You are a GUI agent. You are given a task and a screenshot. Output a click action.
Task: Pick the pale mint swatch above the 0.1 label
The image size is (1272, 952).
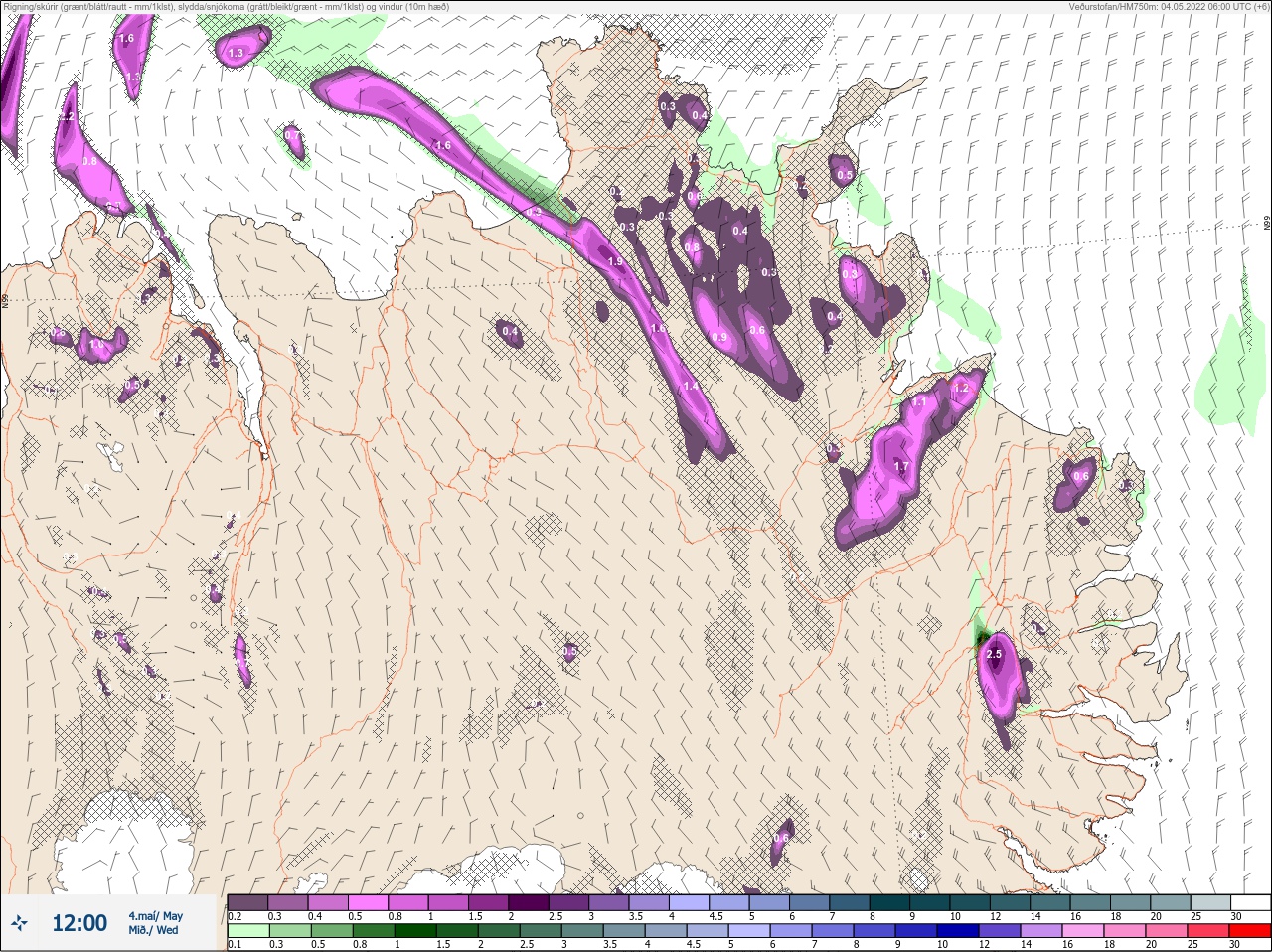pos(248,931)
